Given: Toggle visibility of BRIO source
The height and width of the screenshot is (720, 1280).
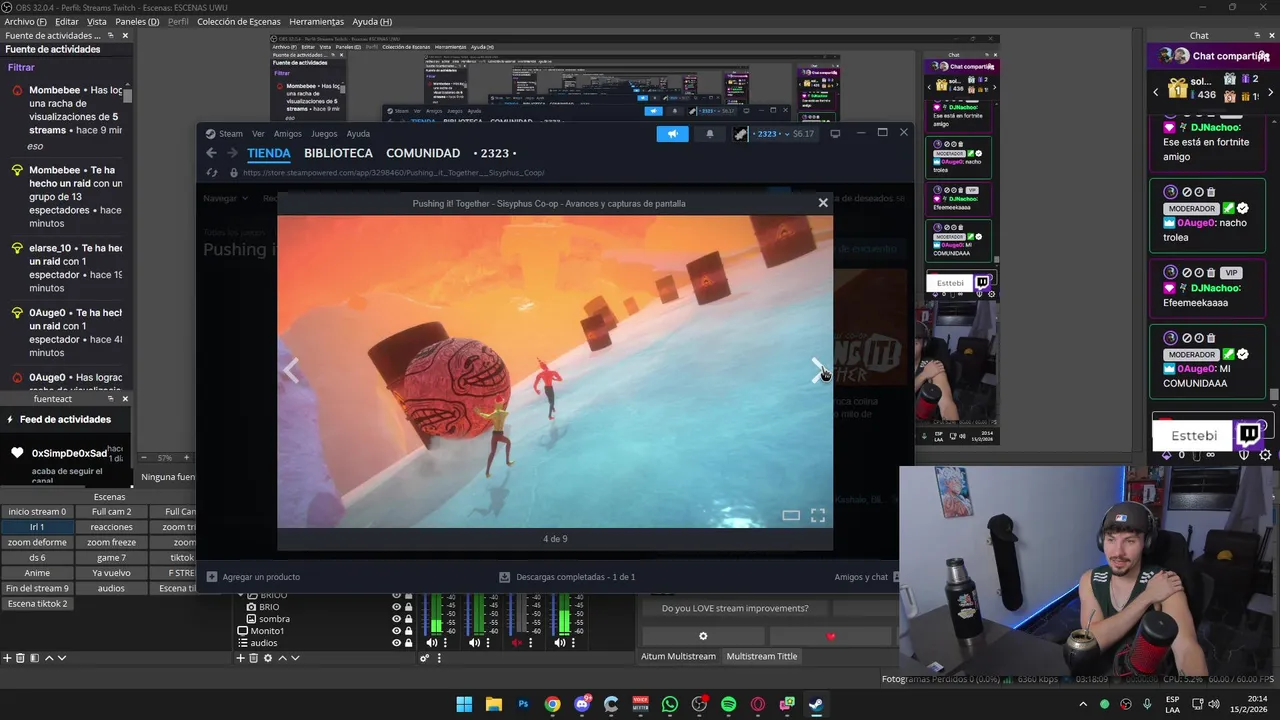Looking at the screenshot, I should tap(396, 607).
